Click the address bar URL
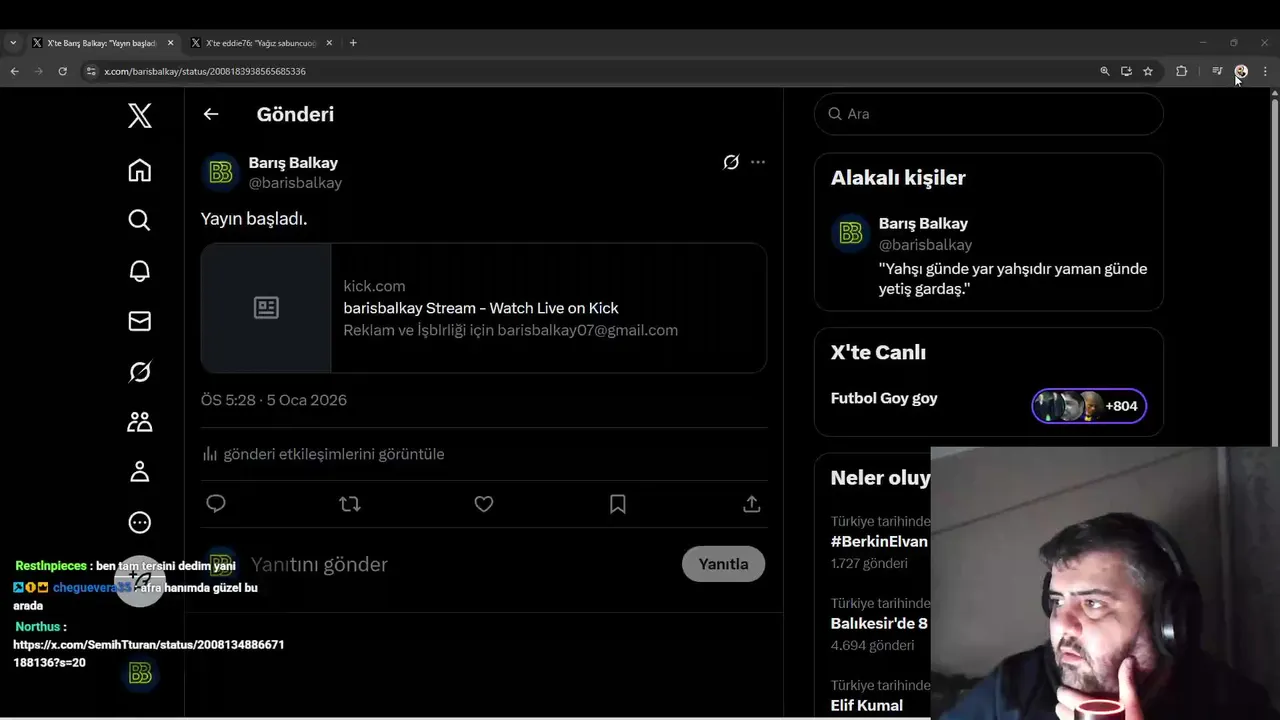The image size is (1280, 720). (x=205, y=71)
